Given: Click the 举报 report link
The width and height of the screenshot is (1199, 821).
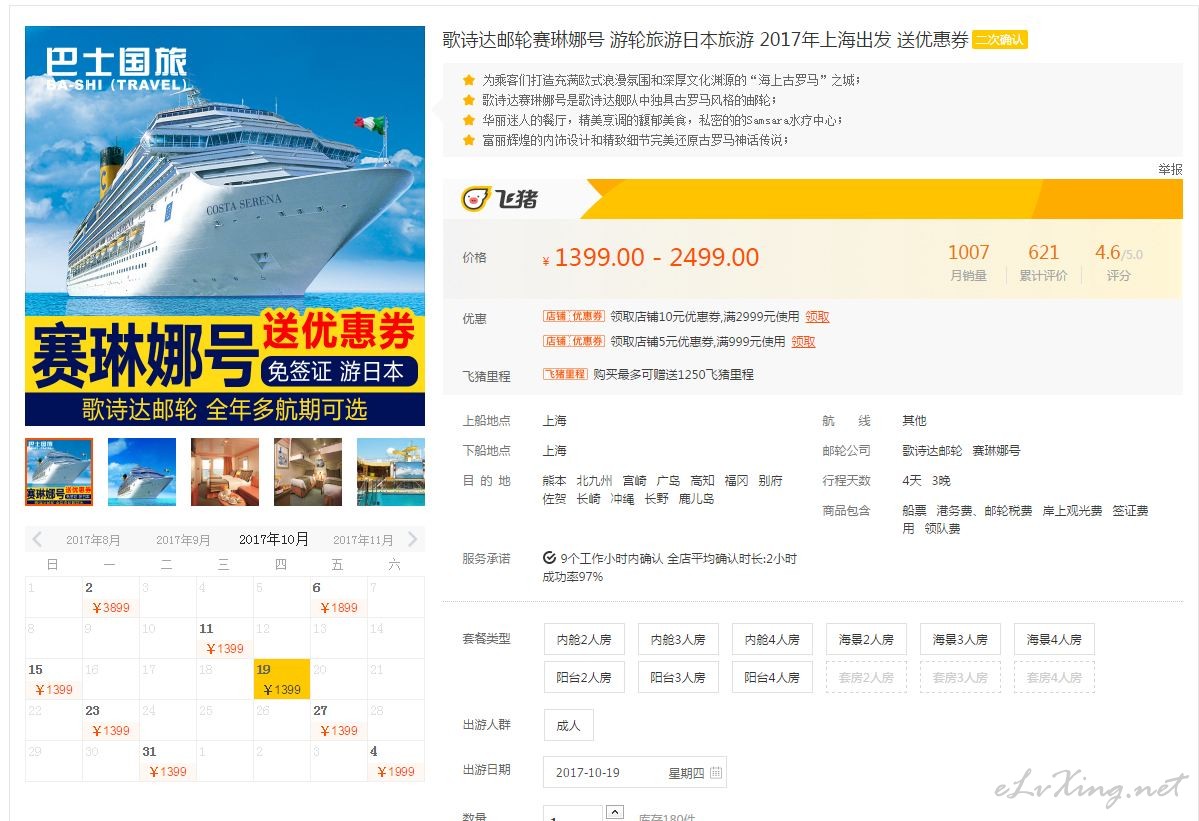Looking at the screenshot, I should 1170,169.
